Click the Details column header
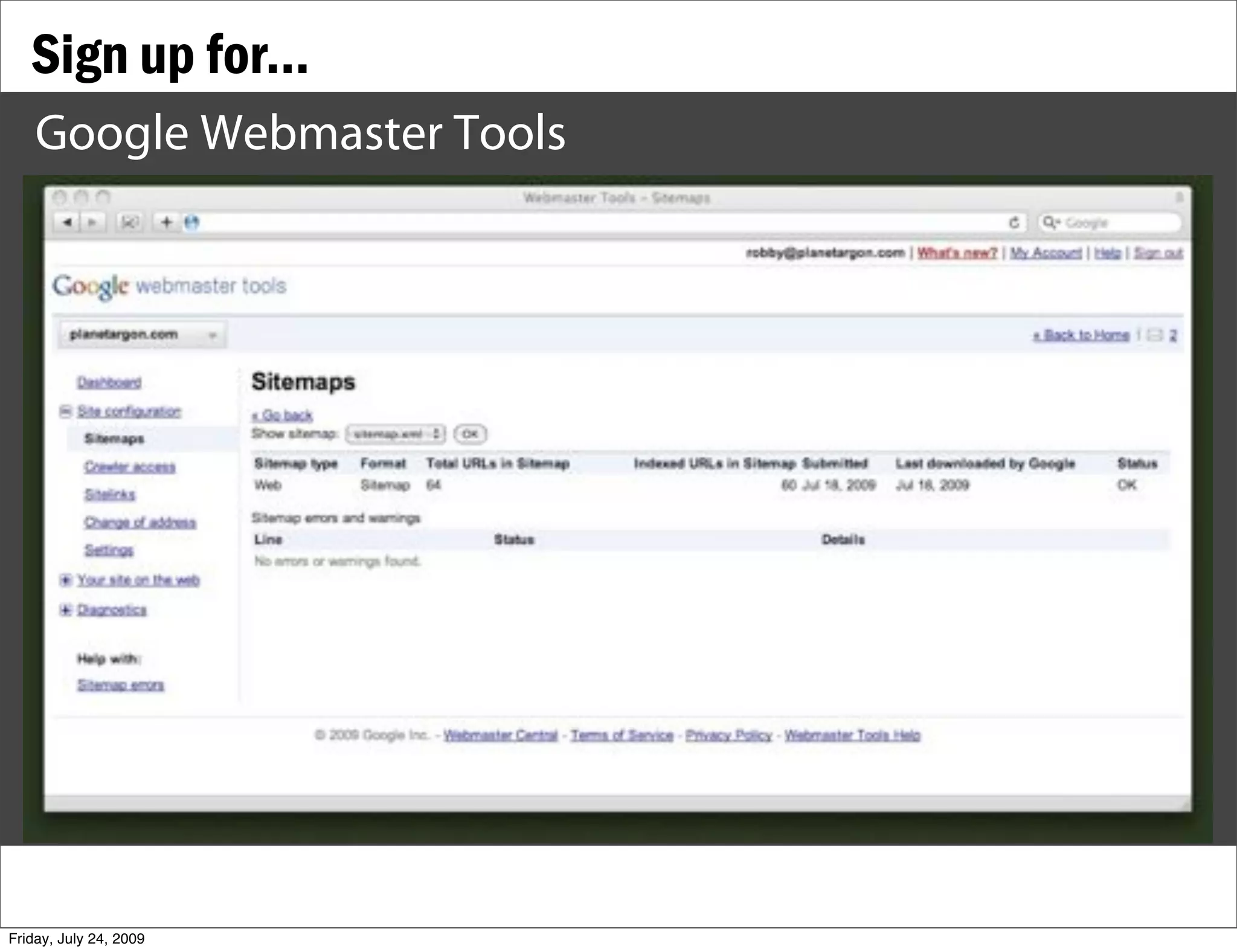 coord(843,539)
